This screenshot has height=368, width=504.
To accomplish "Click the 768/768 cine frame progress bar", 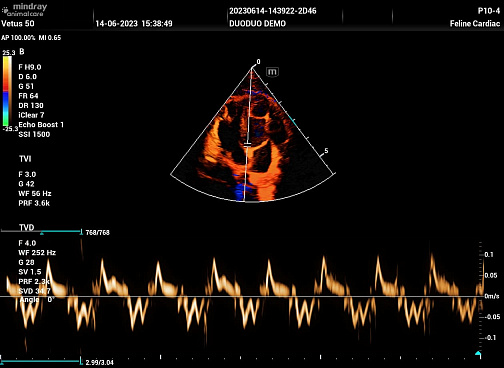I will [x=42, y=231].
